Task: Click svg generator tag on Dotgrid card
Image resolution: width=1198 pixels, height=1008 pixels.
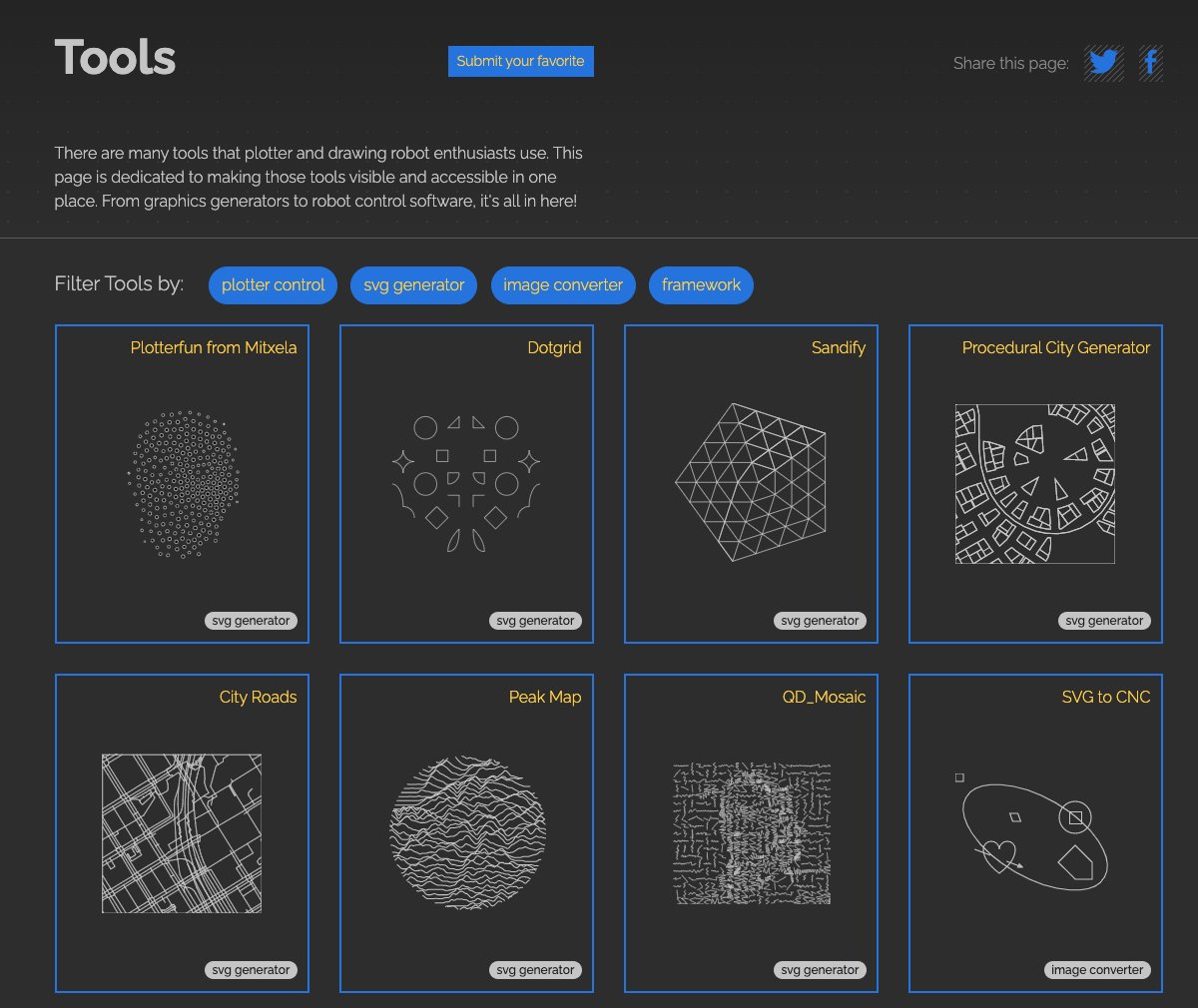Action: 535,621
